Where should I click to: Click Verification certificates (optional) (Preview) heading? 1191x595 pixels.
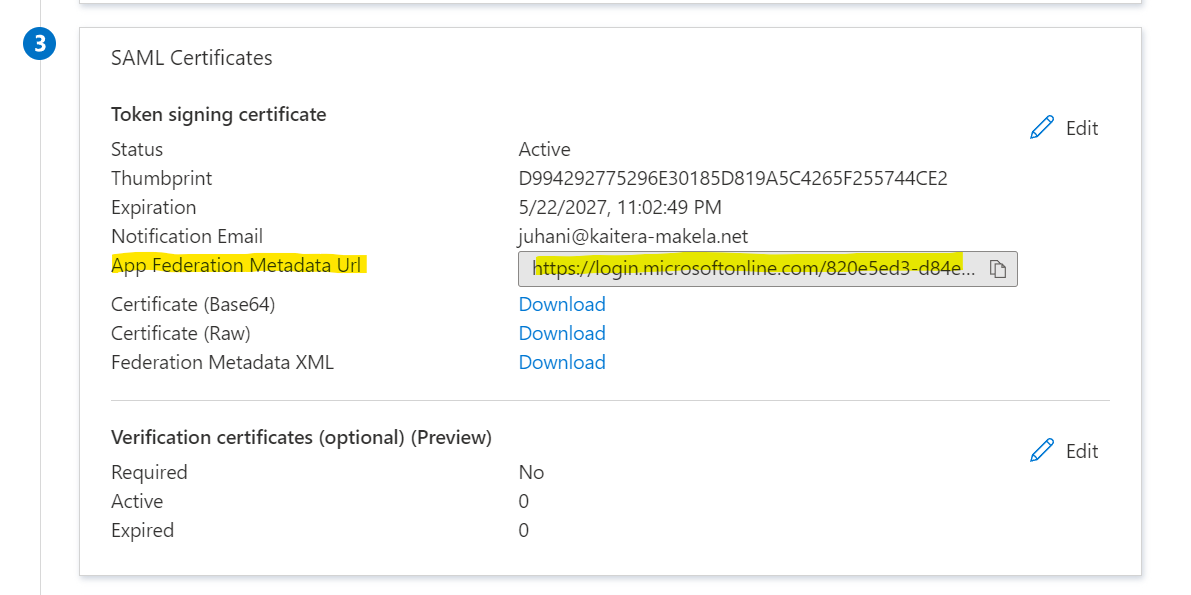[302, 438]
